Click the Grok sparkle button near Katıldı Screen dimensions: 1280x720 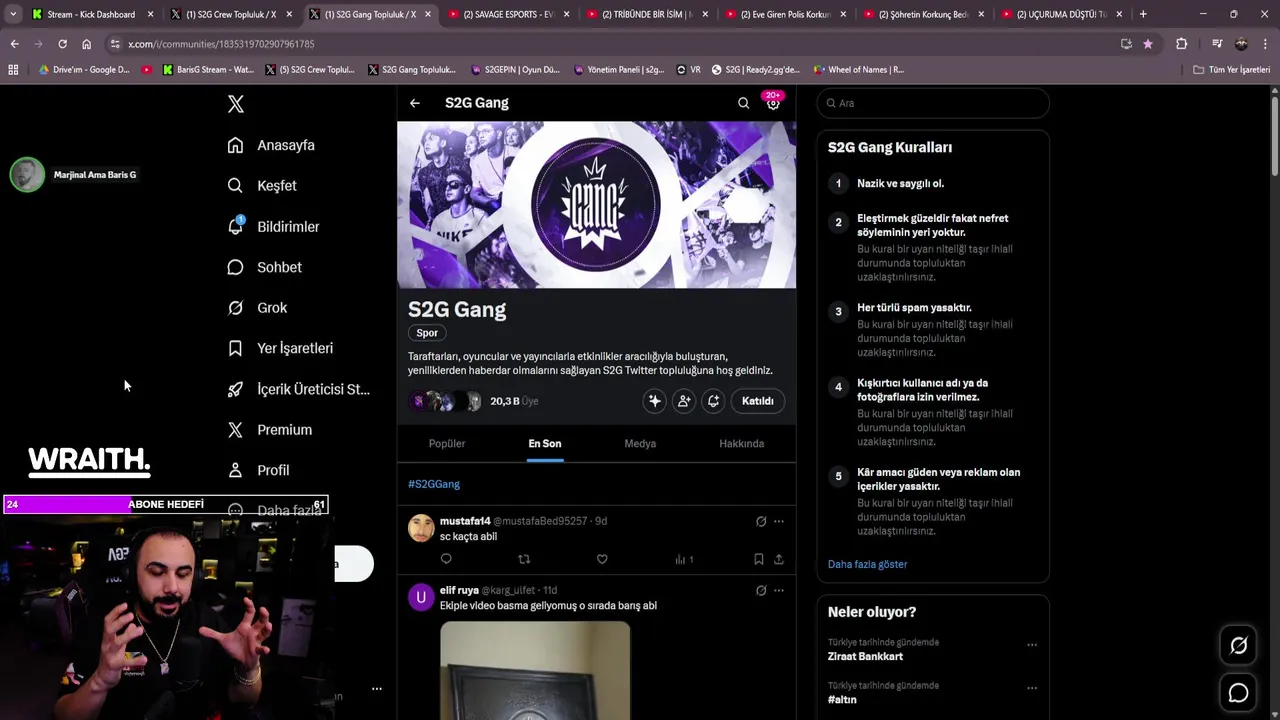(655, 401)
